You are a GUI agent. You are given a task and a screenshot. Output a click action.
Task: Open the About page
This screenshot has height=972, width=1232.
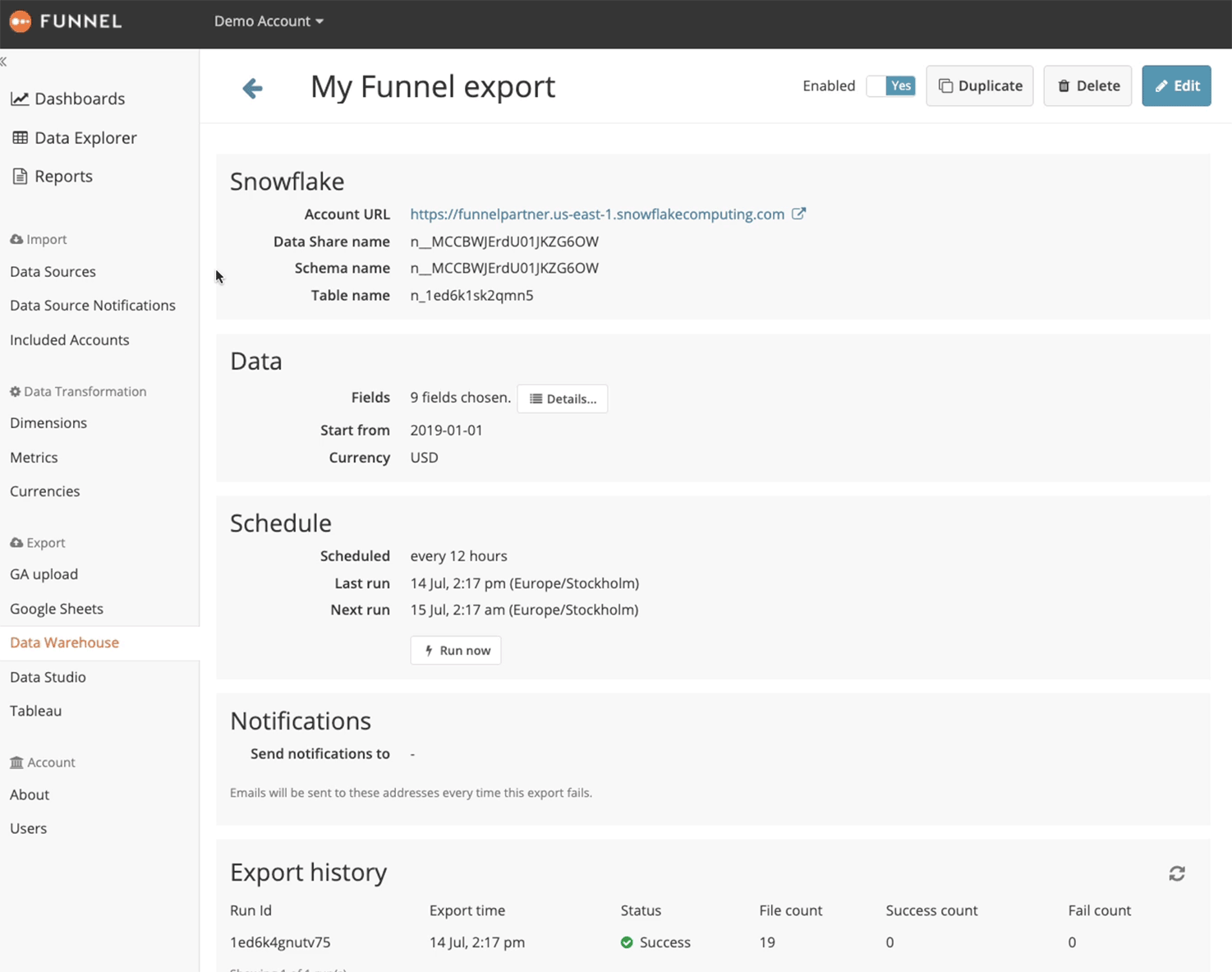pyautogui.click(x=30, y=795)
